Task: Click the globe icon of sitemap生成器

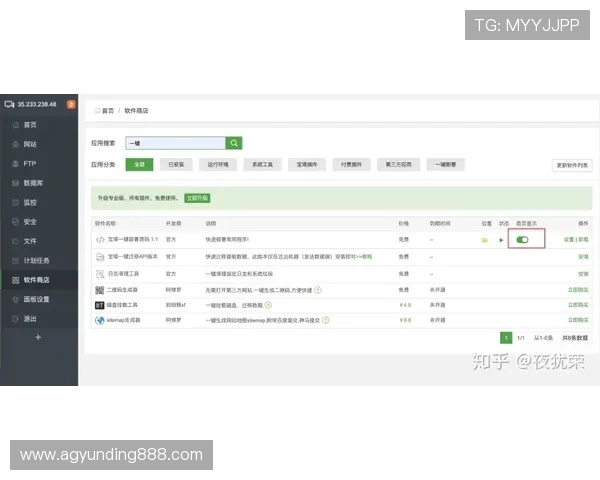Action: point(99,320)
